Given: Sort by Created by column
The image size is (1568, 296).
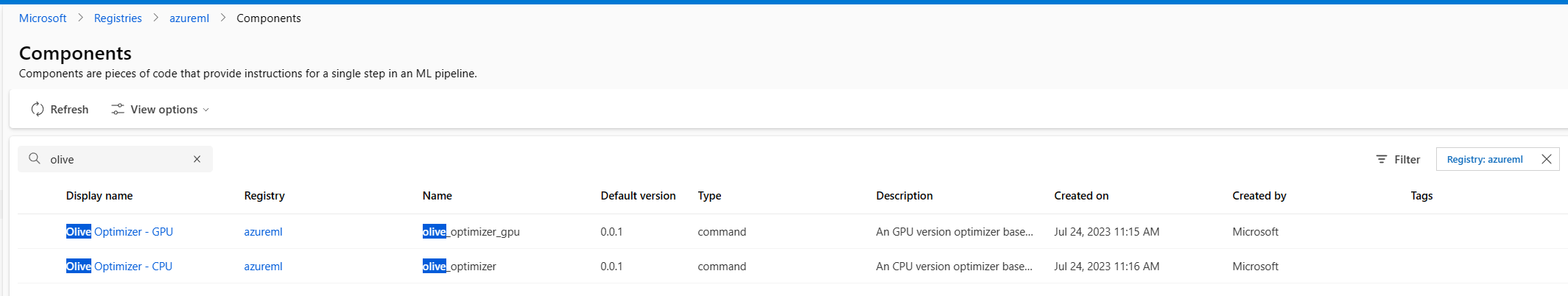Looking at the screenshot, I should [1259, 196].
